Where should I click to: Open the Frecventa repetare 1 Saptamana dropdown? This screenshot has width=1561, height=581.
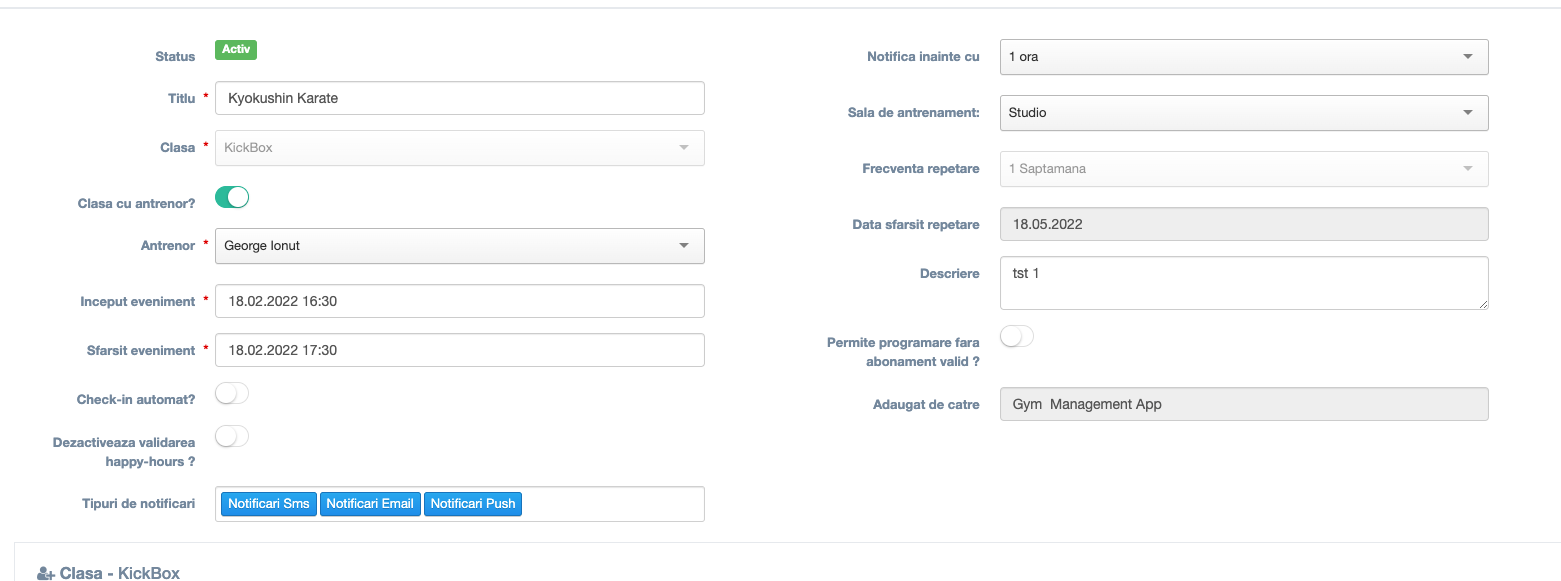pos(1244,169)
